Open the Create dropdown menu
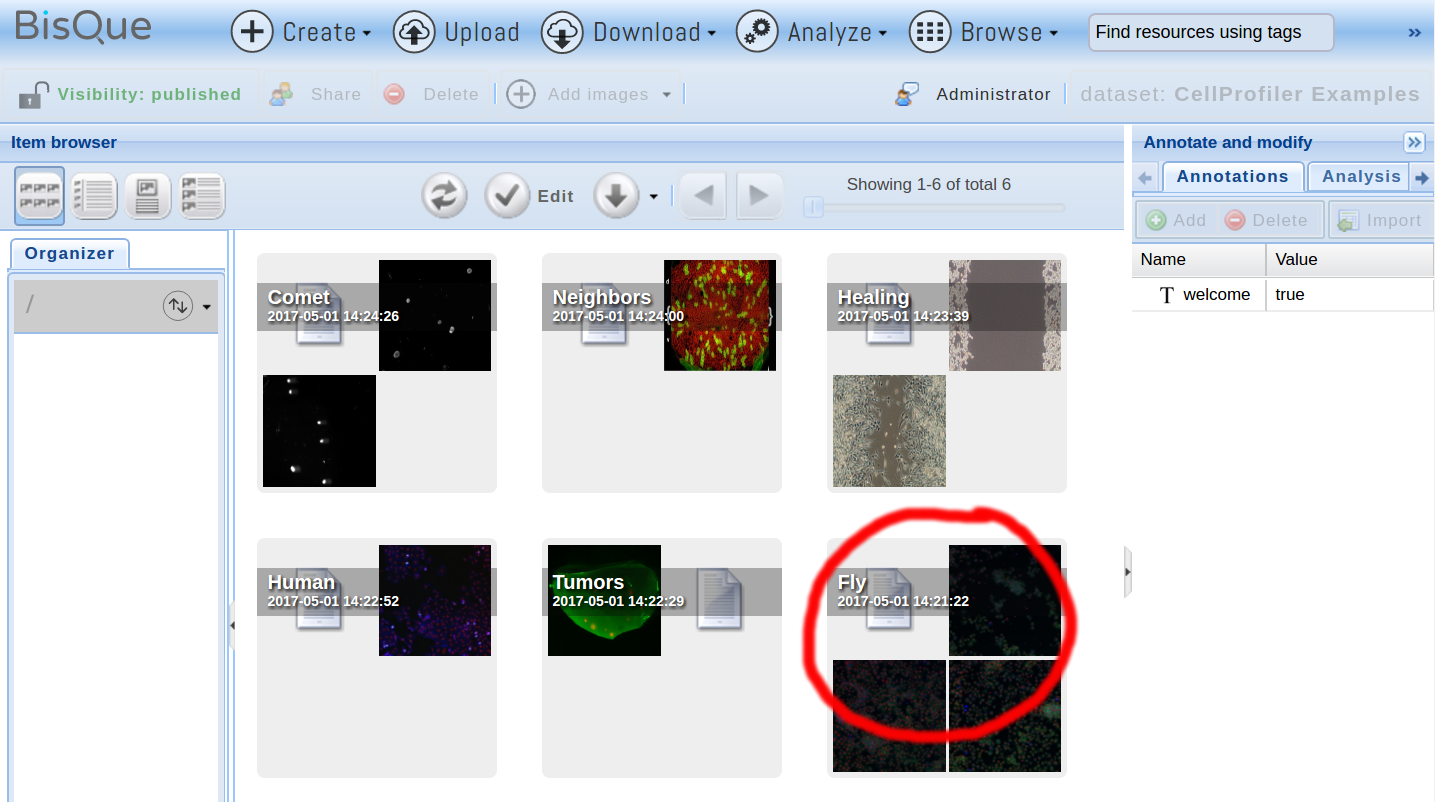 click(302, 32)
